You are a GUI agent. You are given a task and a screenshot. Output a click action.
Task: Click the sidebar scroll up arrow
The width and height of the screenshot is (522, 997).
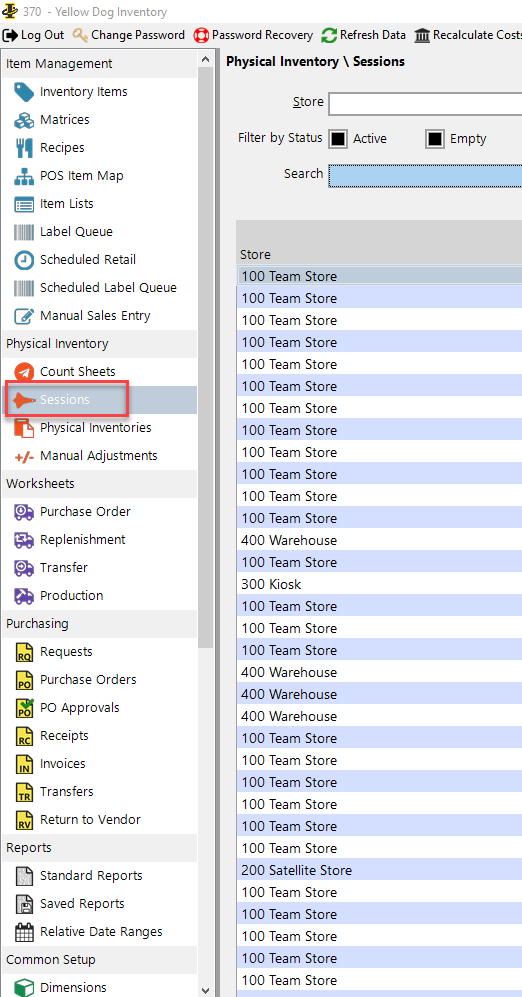coord(205,59)
